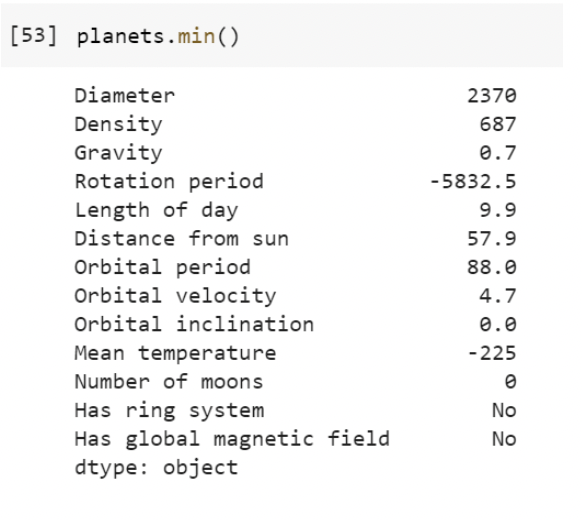Click the Orbital inclination label

coord(194,324)
